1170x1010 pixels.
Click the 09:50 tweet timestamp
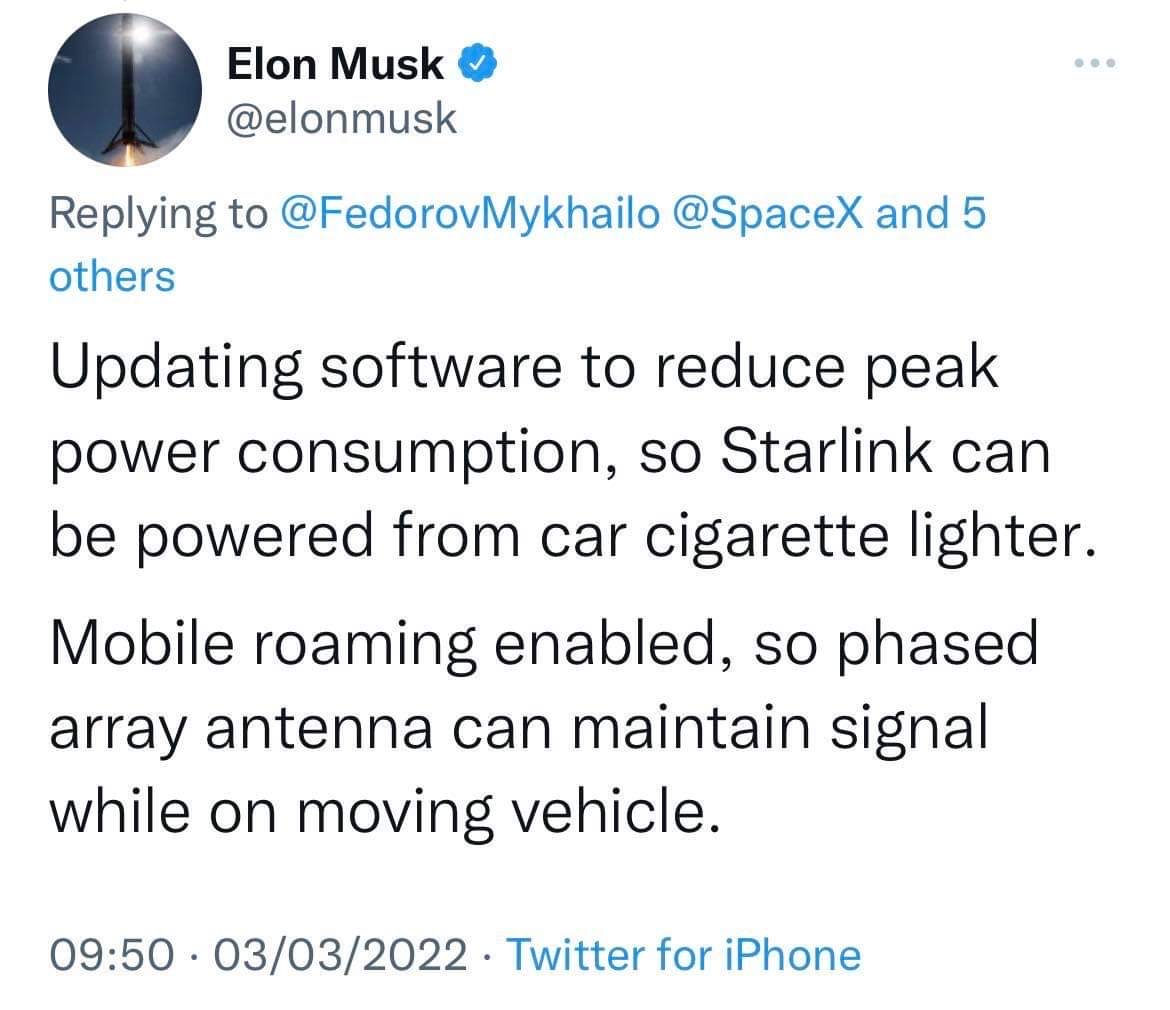coord(112,956)
